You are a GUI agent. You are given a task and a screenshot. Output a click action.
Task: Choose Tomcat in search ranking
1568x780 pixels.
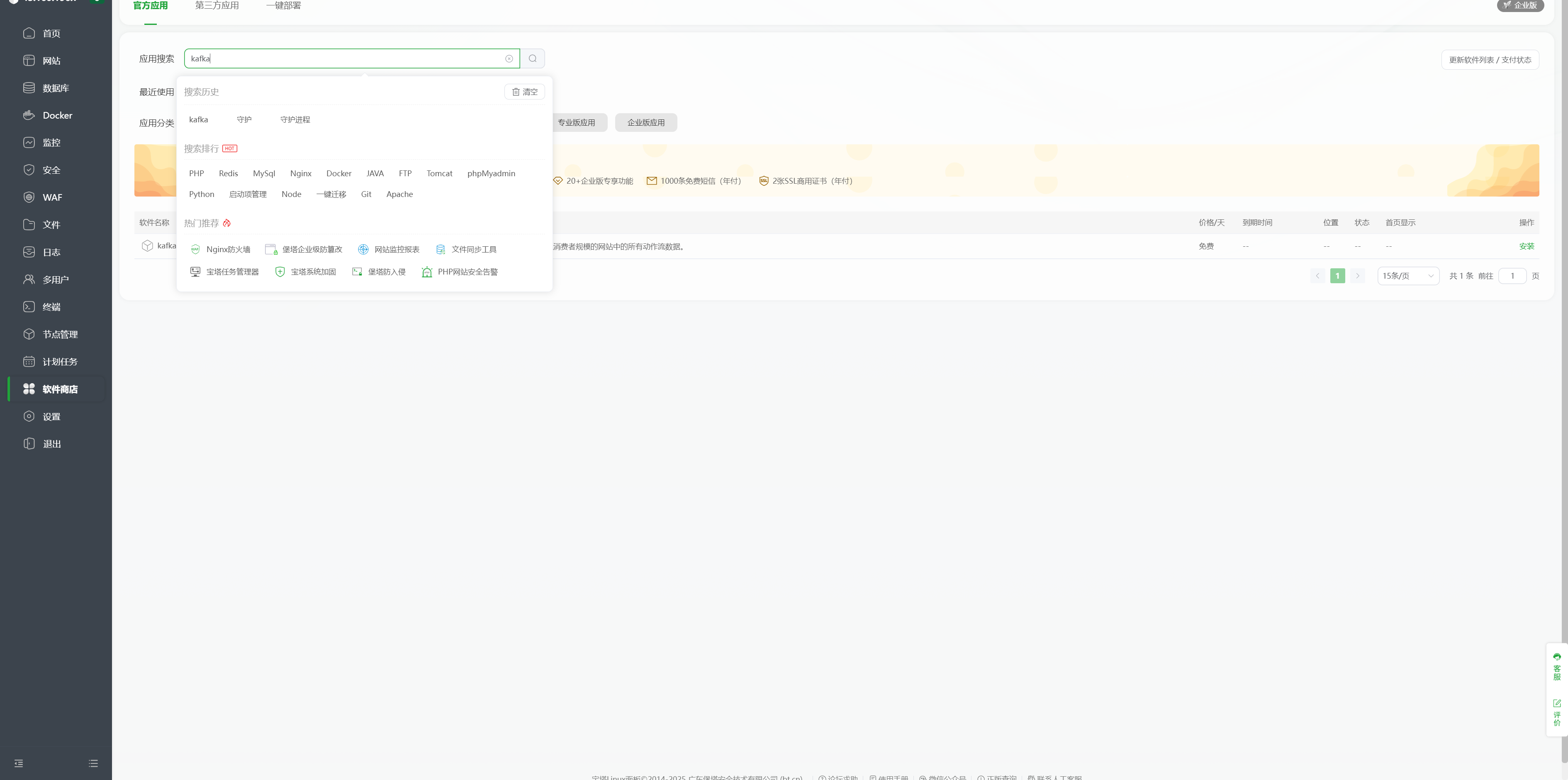pyautogui.click(x=439, y=173)
